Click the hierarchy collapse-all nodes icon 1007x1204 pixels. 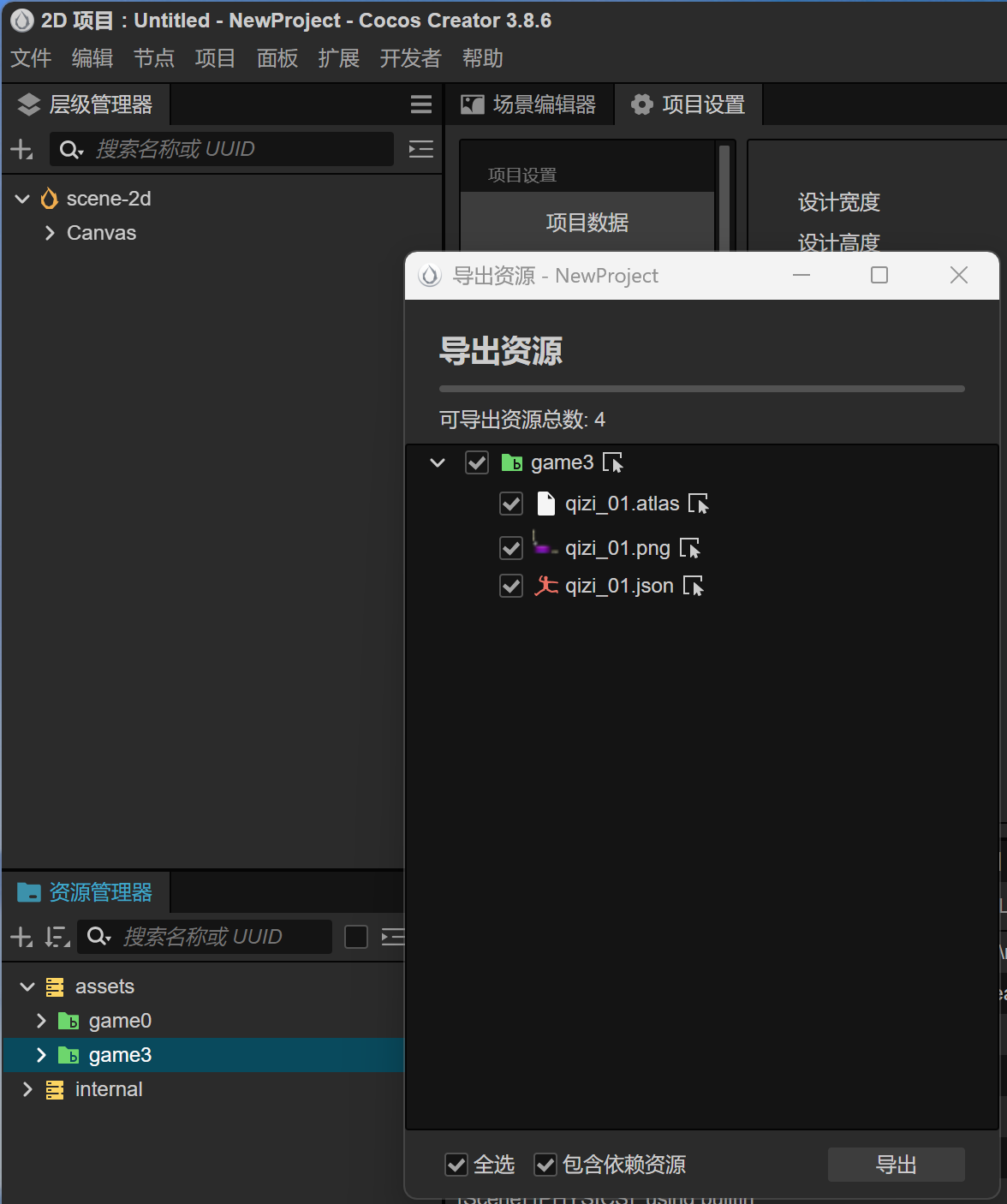[421, 149]
